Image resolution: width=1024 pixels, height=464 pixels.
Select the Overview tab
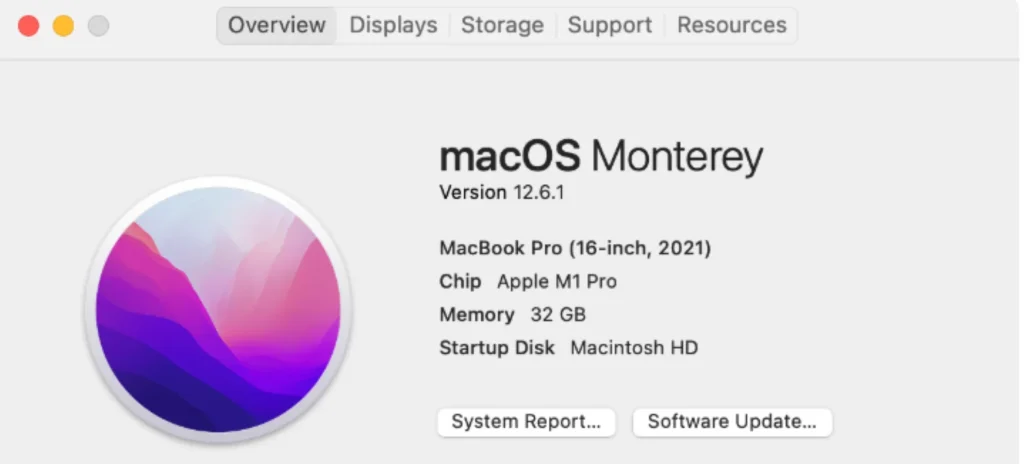(277, 26)
